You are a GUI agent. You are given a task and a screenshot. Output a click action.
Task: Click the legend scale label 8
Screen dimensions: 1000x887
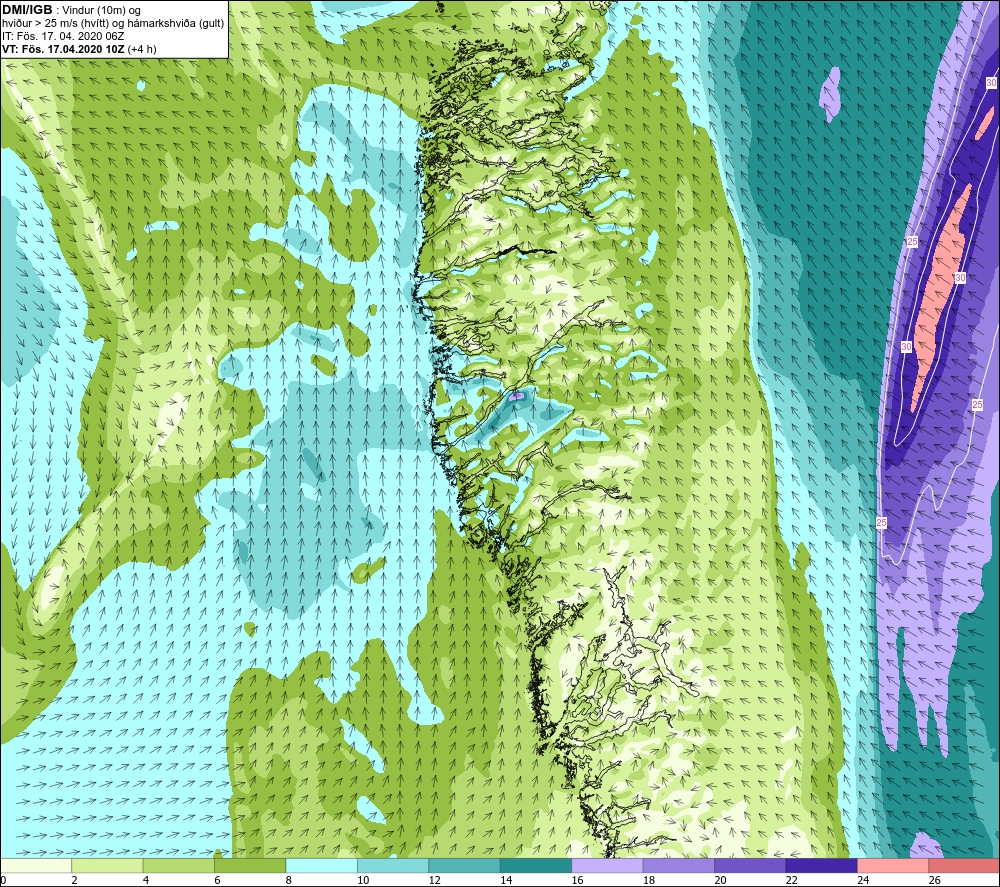point(289,880)
